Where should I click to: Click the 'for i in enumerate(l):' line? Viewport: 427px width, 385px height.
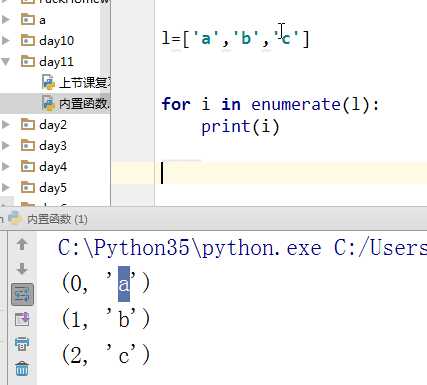click(270, 104)
